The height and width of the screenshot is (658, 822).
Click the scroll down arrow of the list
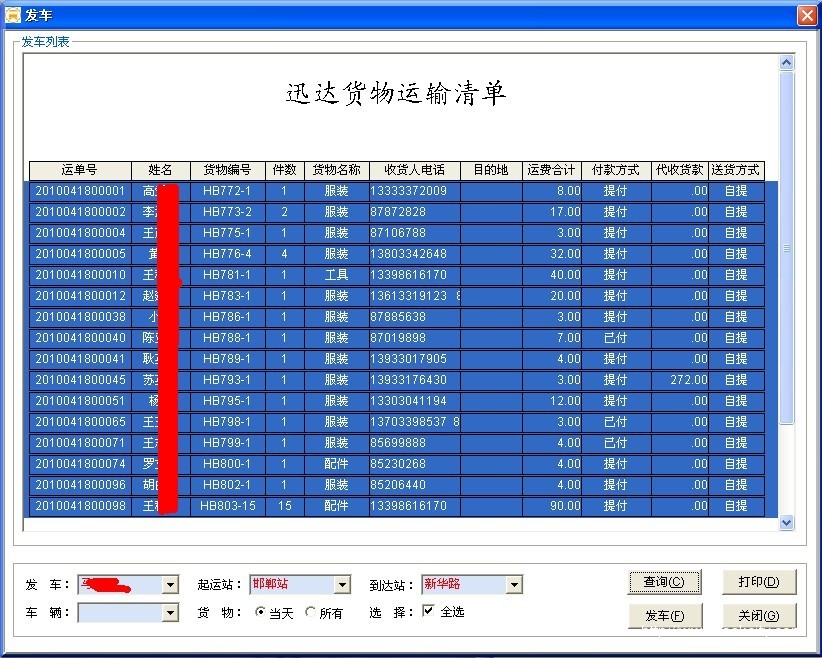[x=786, y=522]
